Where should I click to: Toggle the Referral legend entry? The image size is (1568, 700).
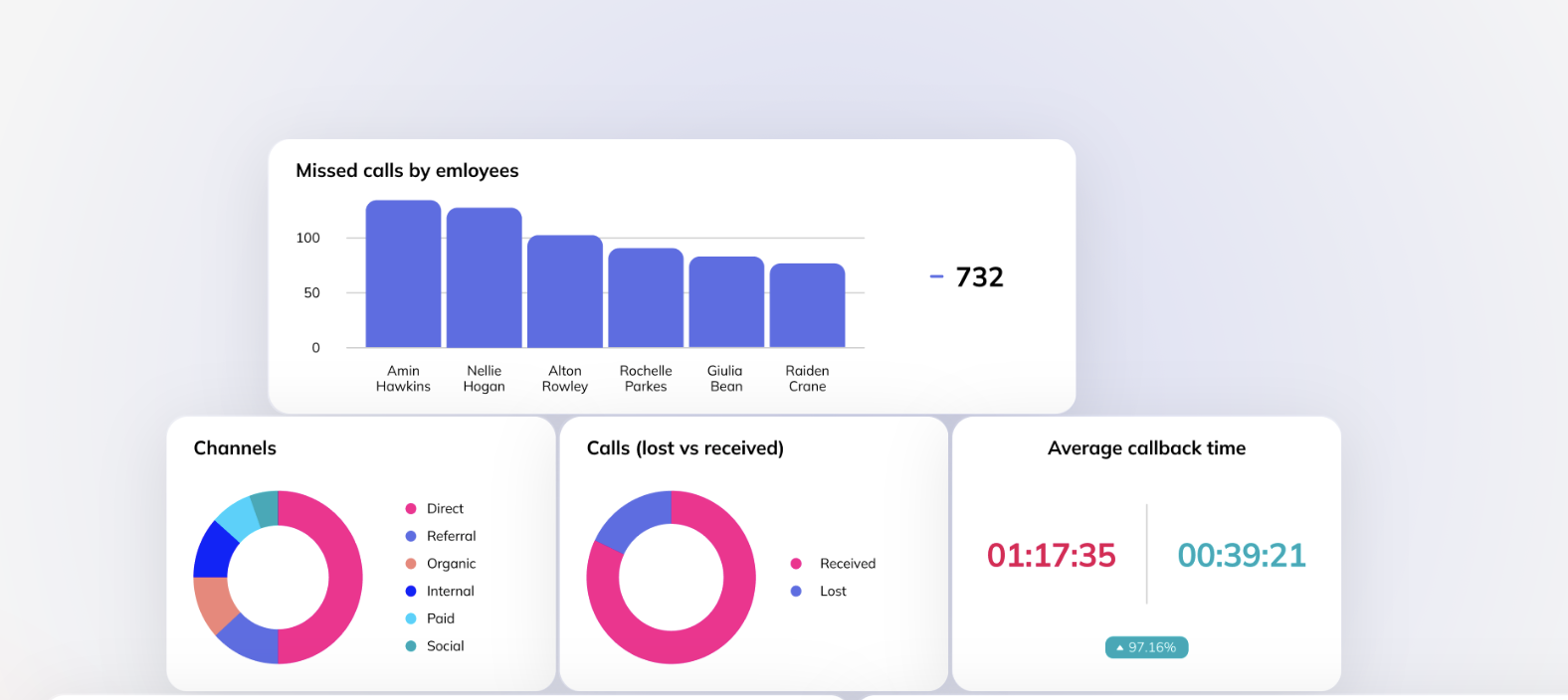coord(450,536)
